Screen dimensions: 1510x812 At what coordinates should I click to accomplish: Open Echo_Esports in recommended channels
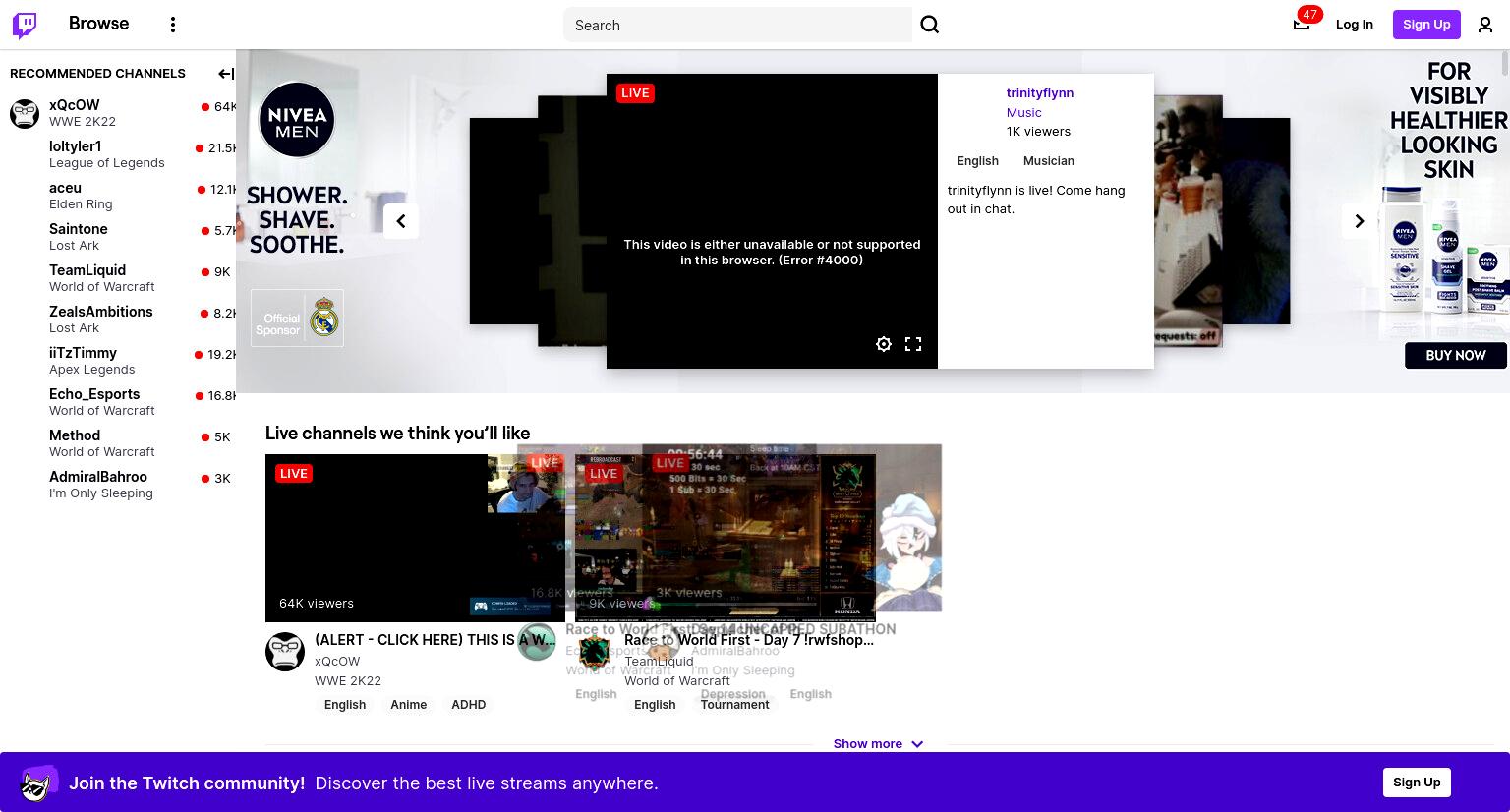(x=118, y=402)
